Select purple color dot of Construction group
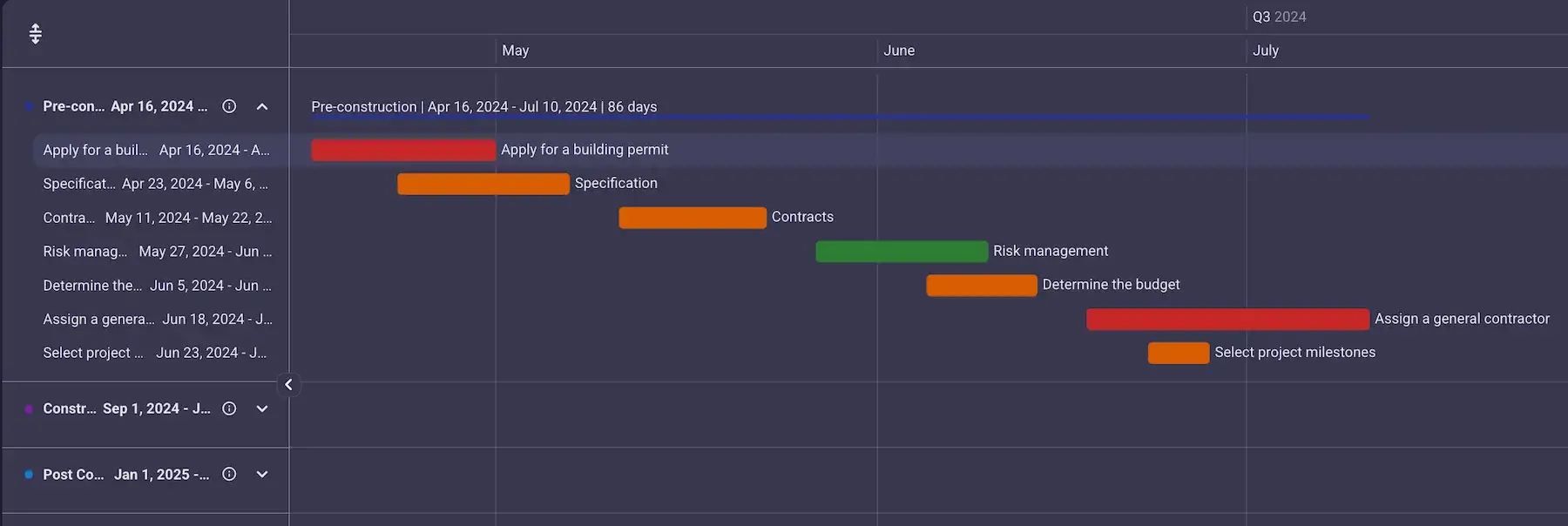The image size is (1568, 526). [x=29, y=408]
